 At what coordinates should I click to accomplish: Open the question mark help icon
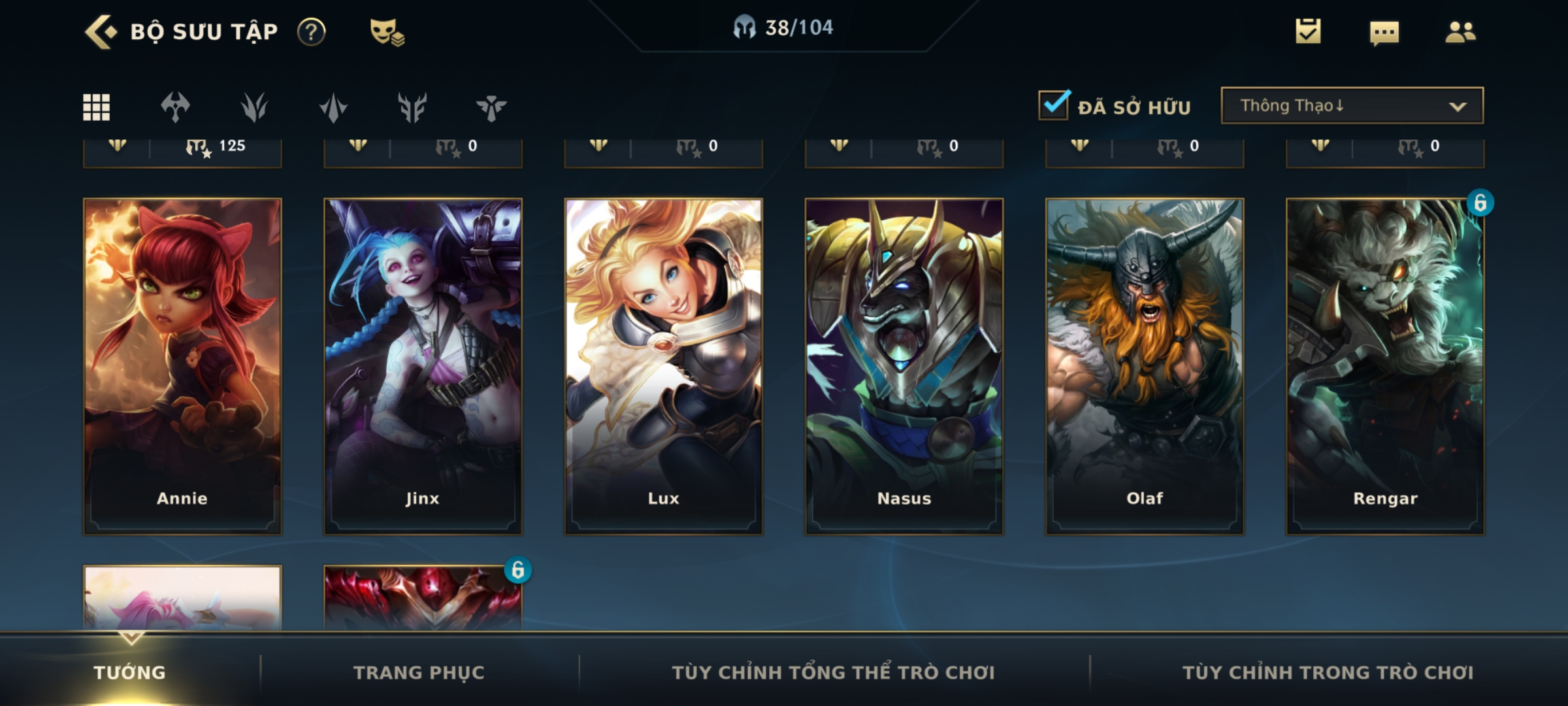(x=311, y=31)
